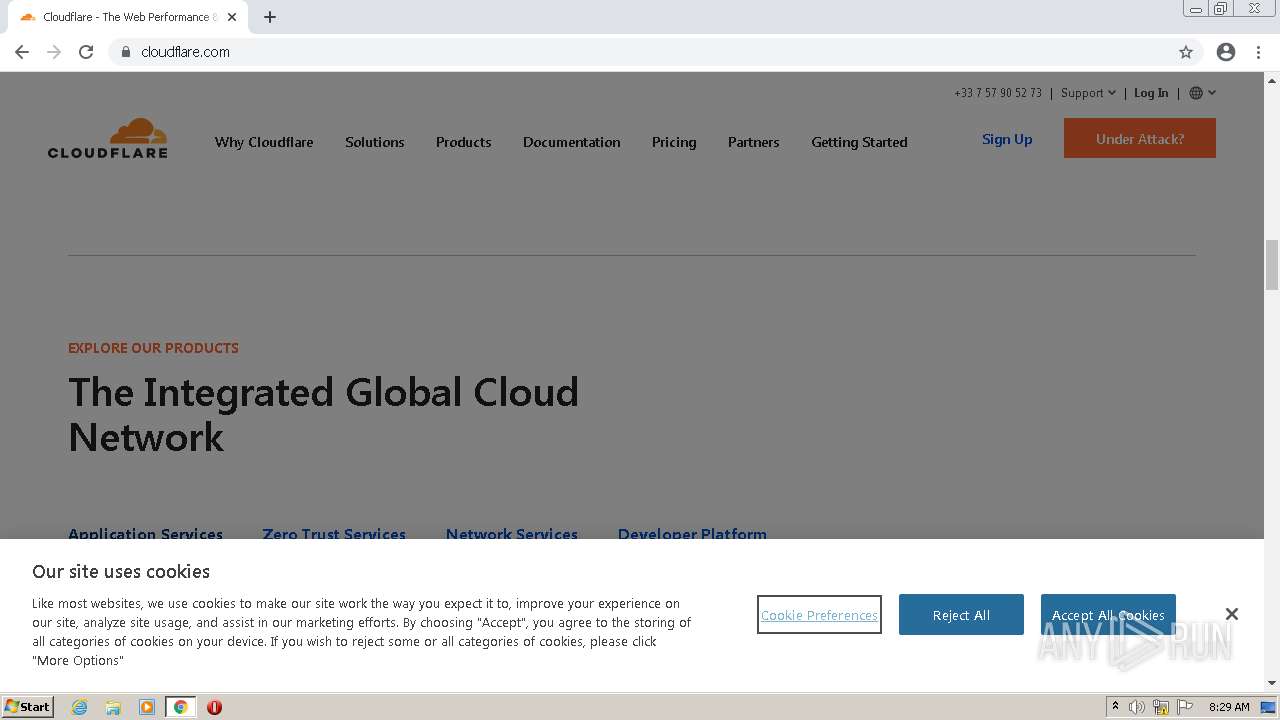The width and height of the screenshot is (1280, 720).
Task: Close the Cloudflare browser tab
Action: pyautogui.click(x=232, y=17)
